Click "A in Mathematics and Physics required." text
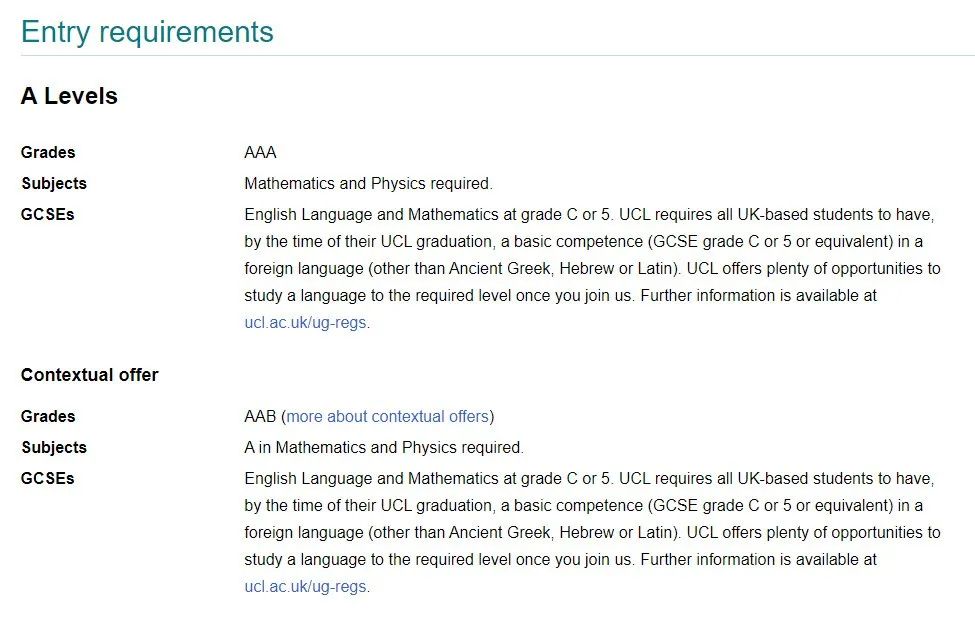 [x=383, y=447]
